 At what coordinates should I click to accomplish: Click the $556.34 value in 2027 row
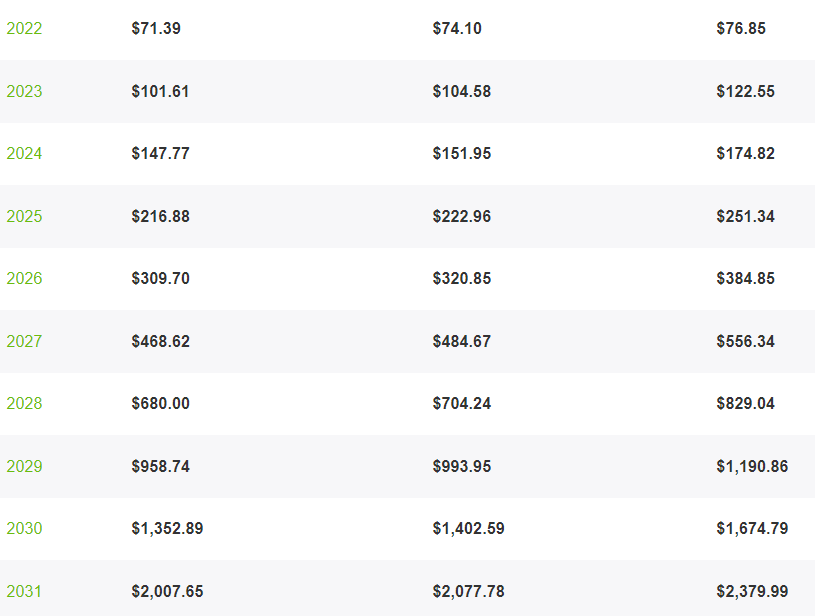[745, 342]
